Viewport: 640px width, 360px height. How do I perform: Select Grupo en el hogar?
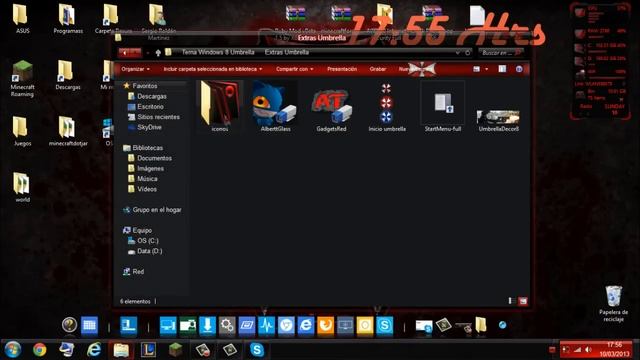157,209
